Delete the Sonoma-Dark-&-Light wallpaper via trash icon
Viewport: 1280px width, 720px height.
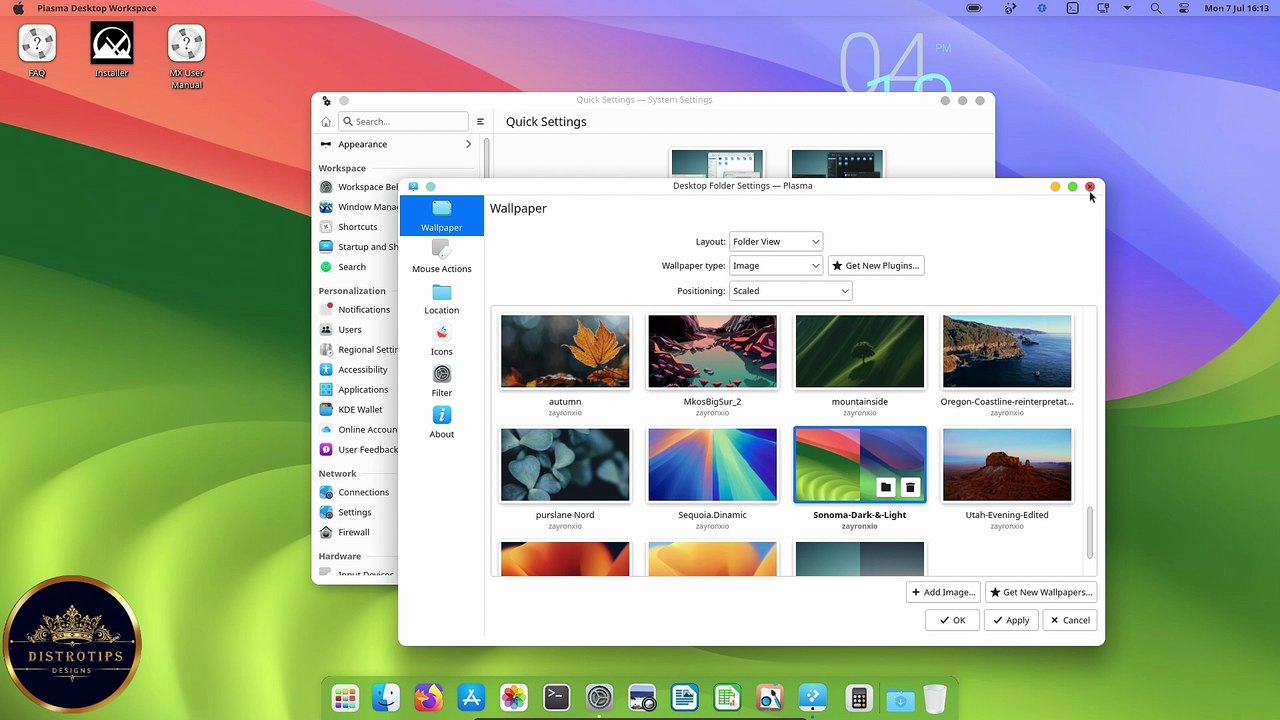[x=910, y=487]
